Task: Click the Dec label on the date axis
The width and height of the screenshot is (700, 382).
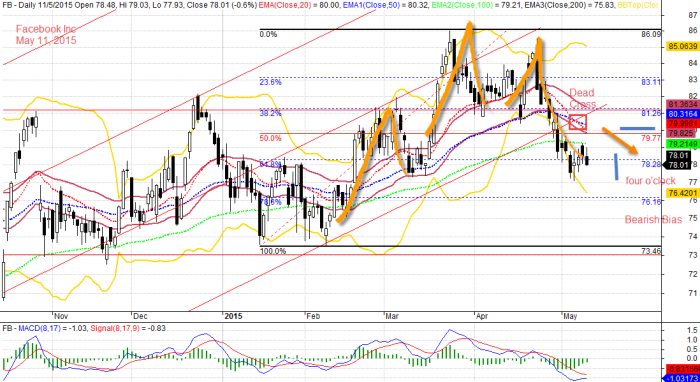Action: pos(141,316)
